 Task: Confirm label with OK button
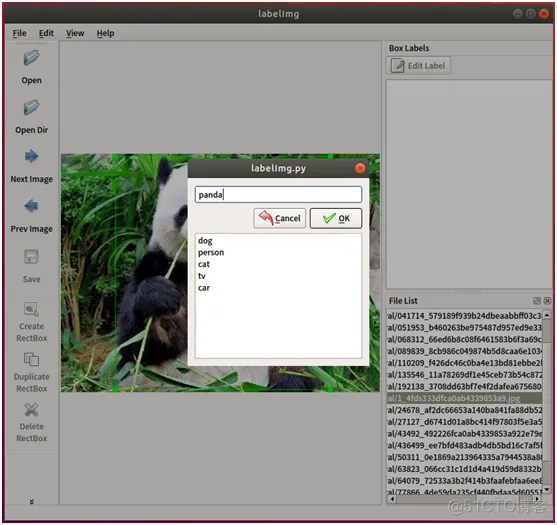point(336,218)
